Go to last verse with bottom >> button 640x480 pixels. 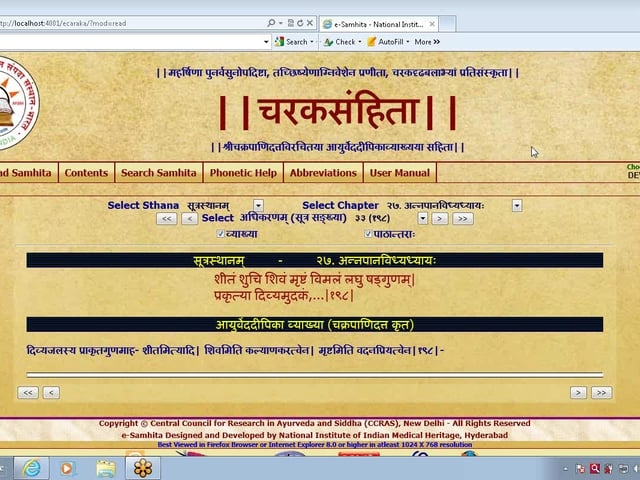600,393
